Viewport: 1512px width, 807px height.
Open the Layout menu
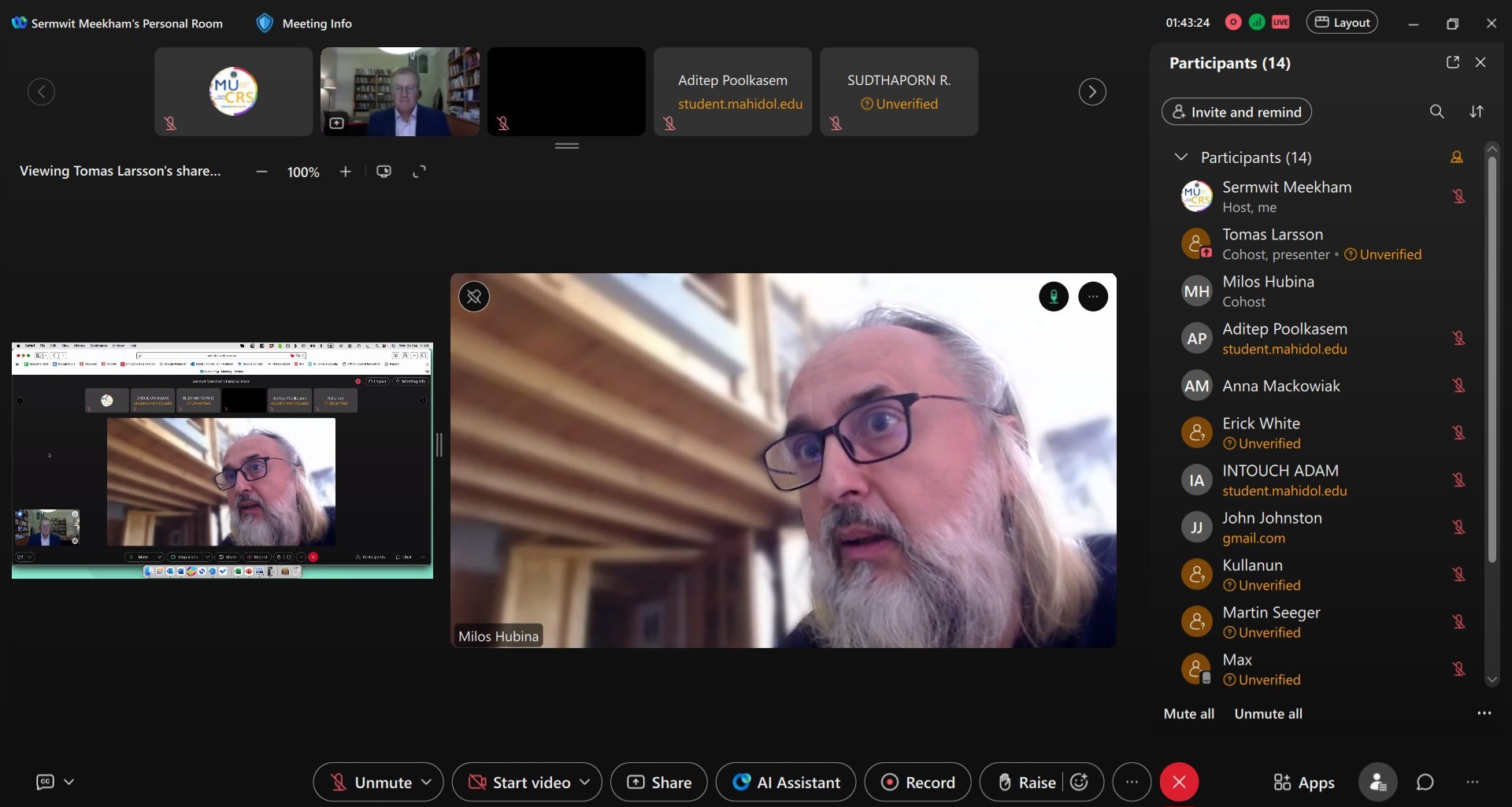coord(1342,23)
